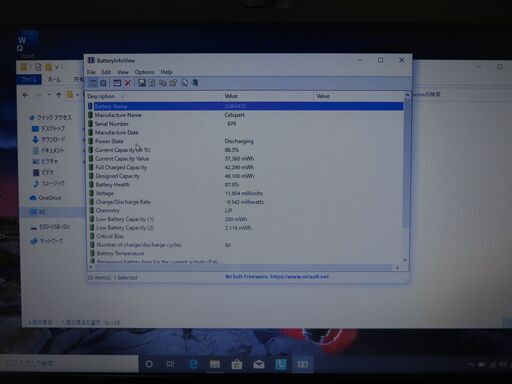Viewport: 512px width, 384px height.
Task: Select the Critical Bias row
Action: (x=245, y=236)
